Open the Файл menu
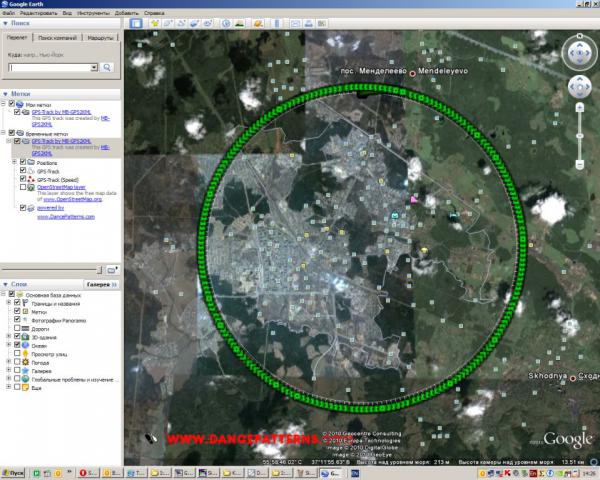This screenshot has height=480, width=600. (8, 13)
